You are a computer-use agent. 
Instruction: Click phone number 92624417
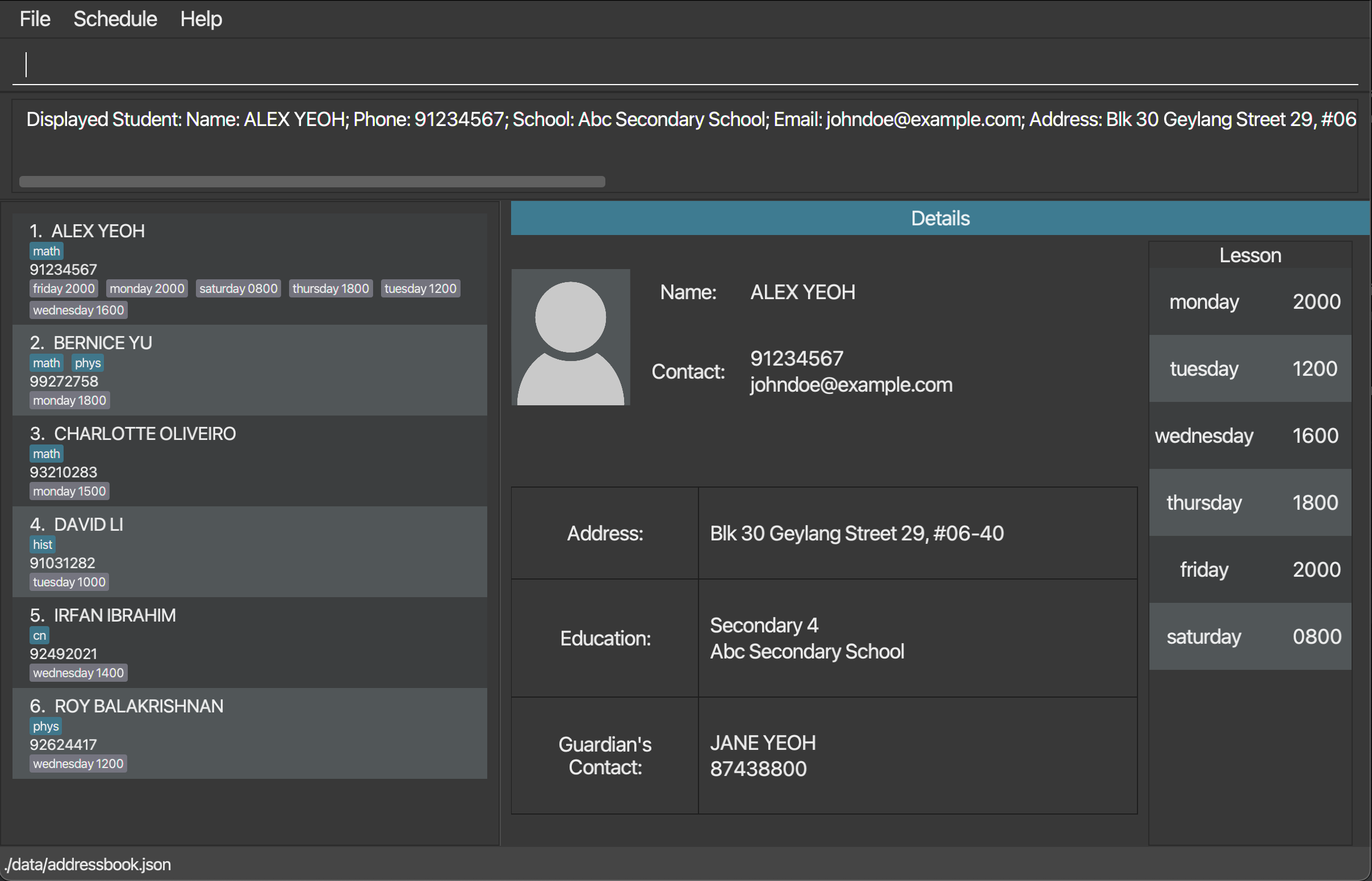[x=64, y=745]
